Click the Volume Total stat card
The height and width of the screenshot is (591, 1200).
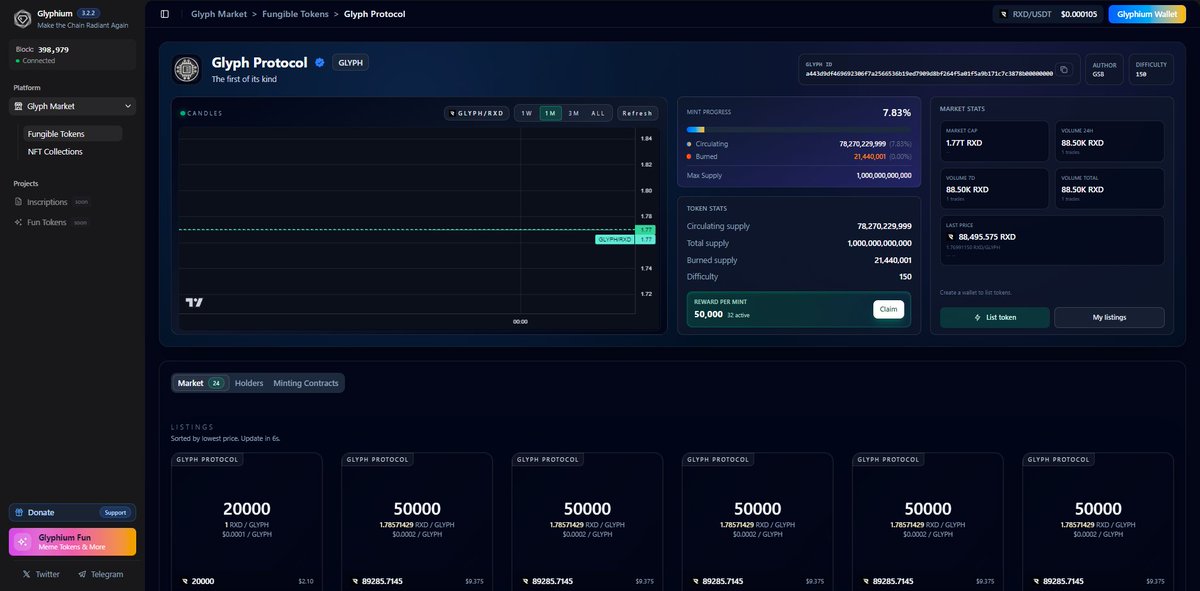tap(1109, 188)
